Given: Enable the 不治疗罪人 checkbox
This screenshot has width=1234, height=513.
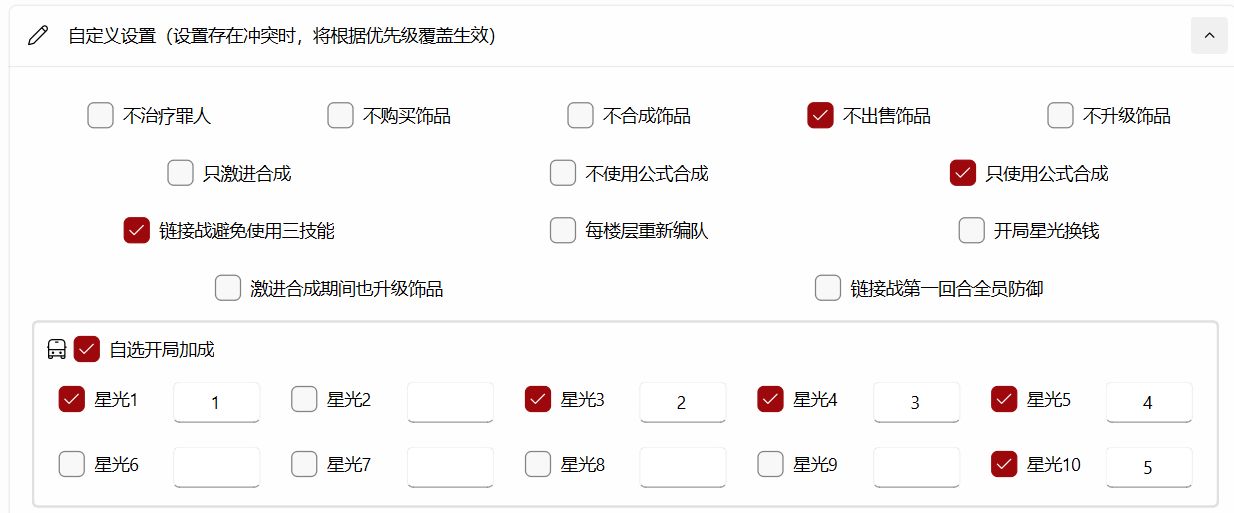Looking at the screenshot, I should click(100, 116).
